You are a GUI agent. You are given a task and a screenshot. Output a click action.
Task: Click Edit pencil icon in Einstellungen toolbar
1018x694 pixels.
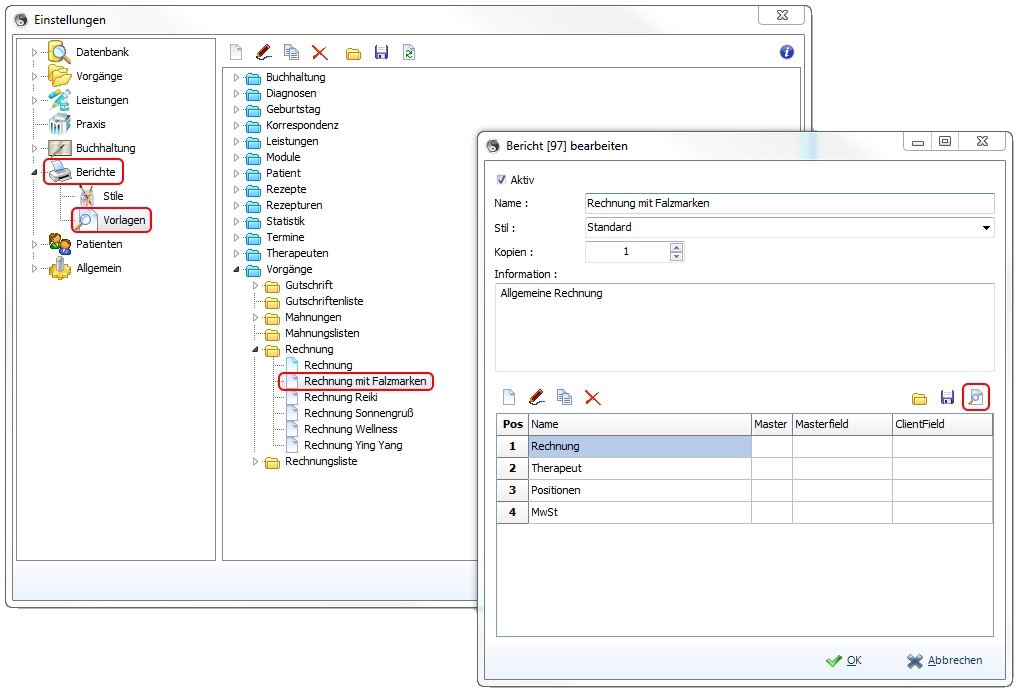click(x=264, y=52)
